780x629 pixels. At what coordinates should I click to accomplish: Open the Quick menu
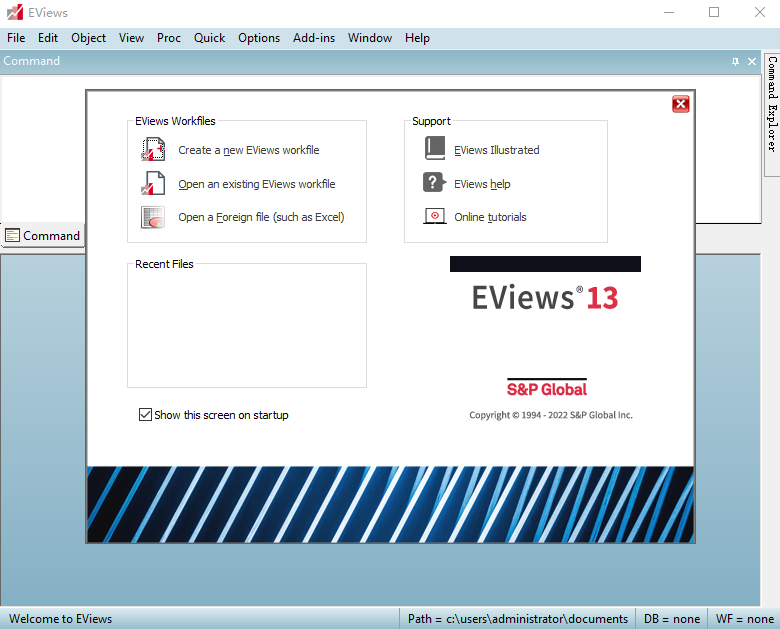click(x=209, y=38)
